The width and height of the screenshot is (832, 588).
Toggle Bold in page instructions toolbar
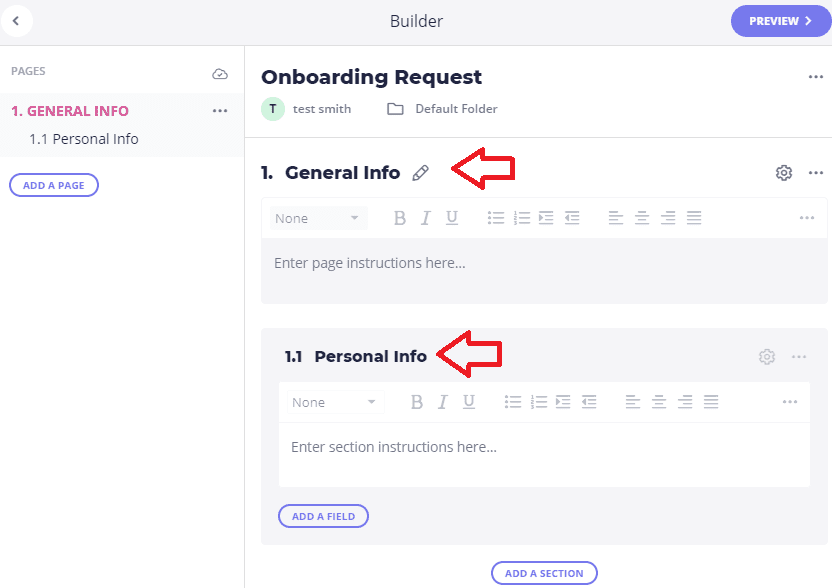400,218
